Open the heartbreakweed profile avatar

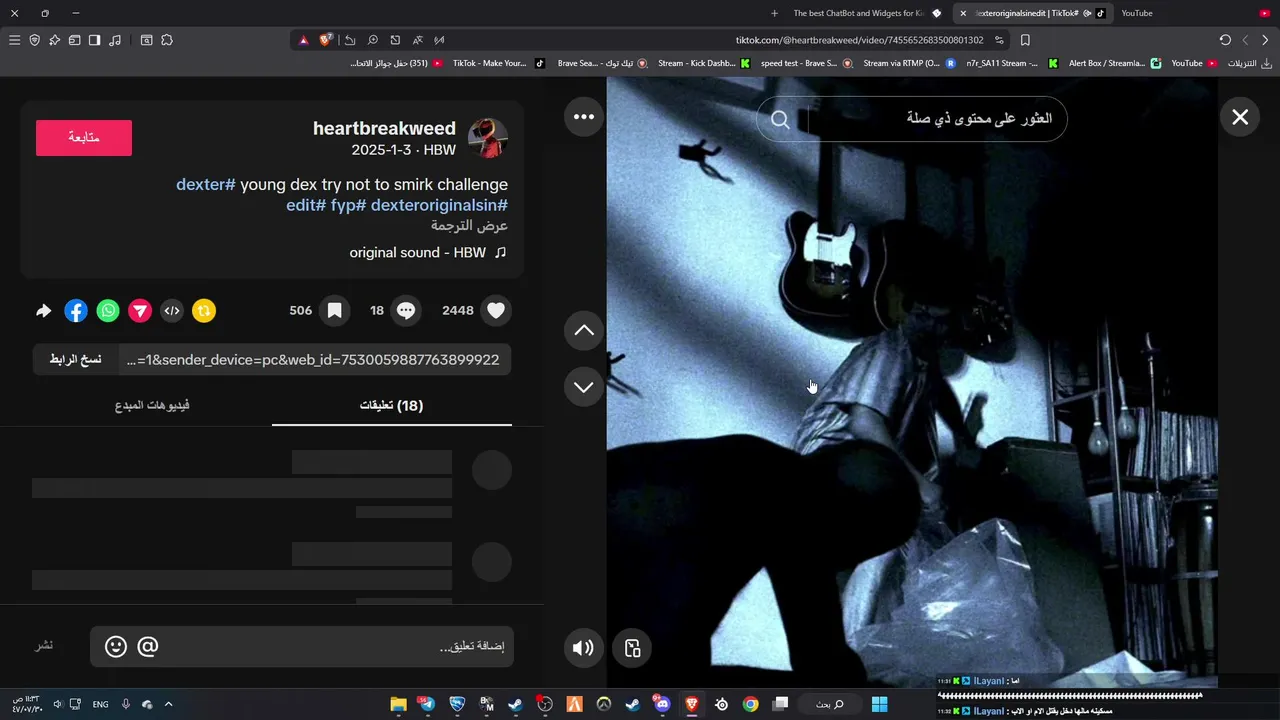pyautogui.click(x=488, y=138)
